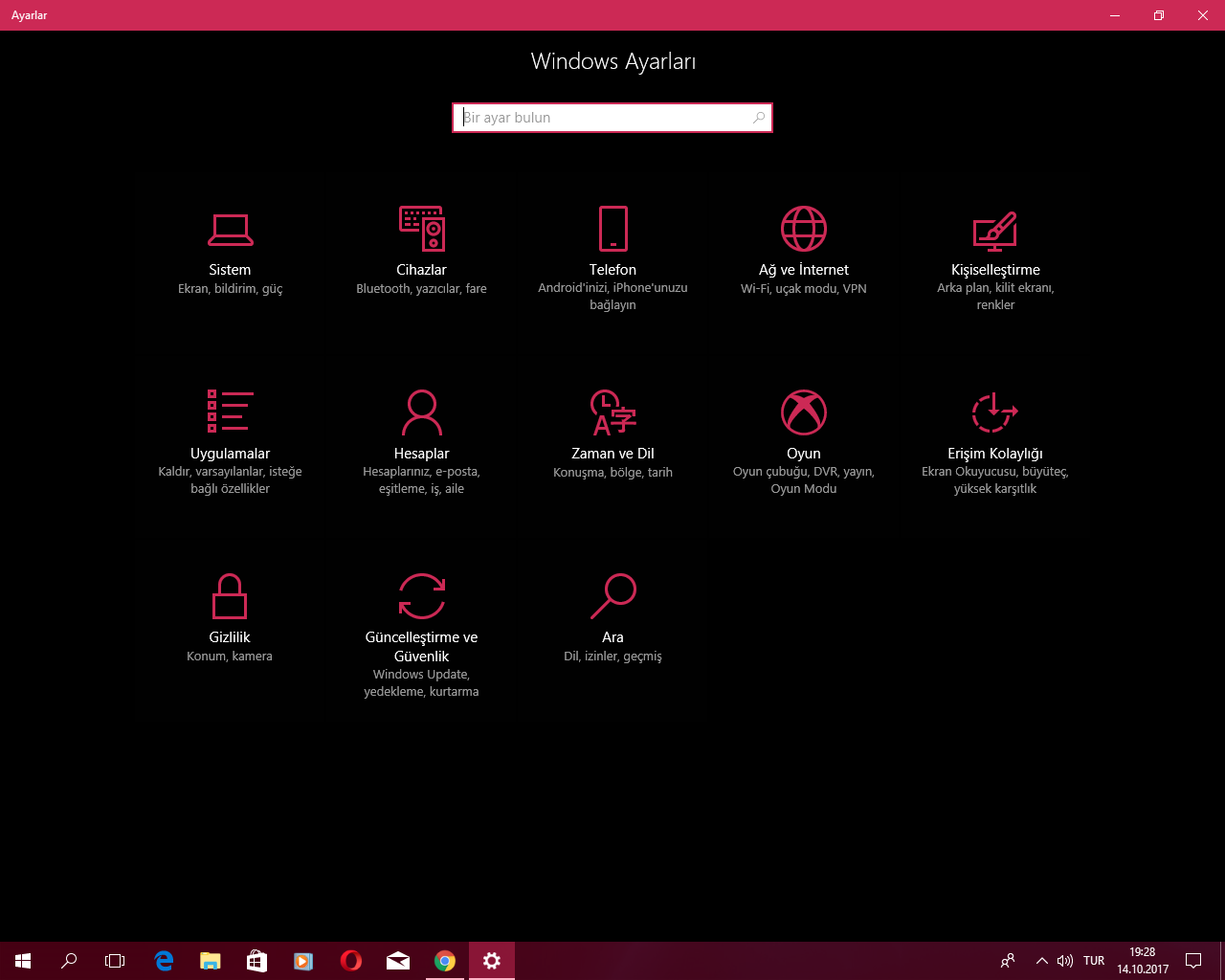Open Mail app from the taskbar
This screenshot has height=980, width=1225.
[x=398, y=961]
